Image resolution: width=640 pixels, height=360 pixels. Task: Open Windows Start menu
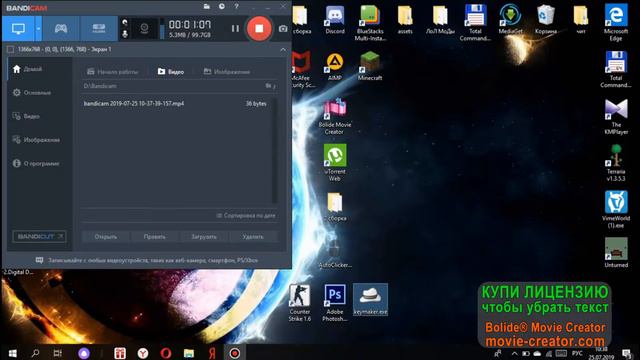(13, 353)
